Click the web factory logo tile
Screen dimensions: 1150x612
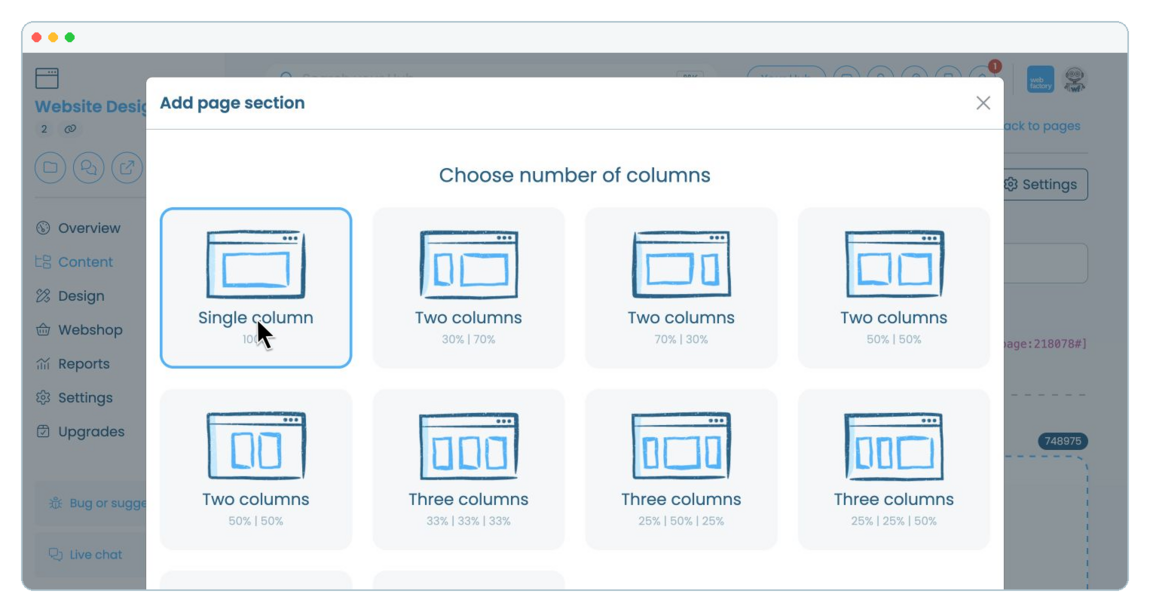(x=1040, y=80)
